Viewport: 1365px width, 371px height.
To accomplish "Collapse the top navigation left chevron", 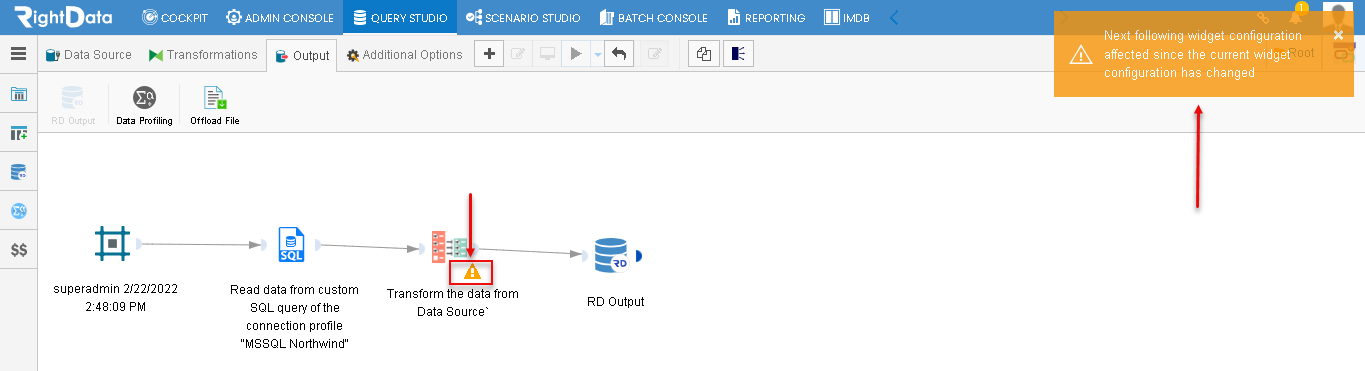I will coord(894,18).
